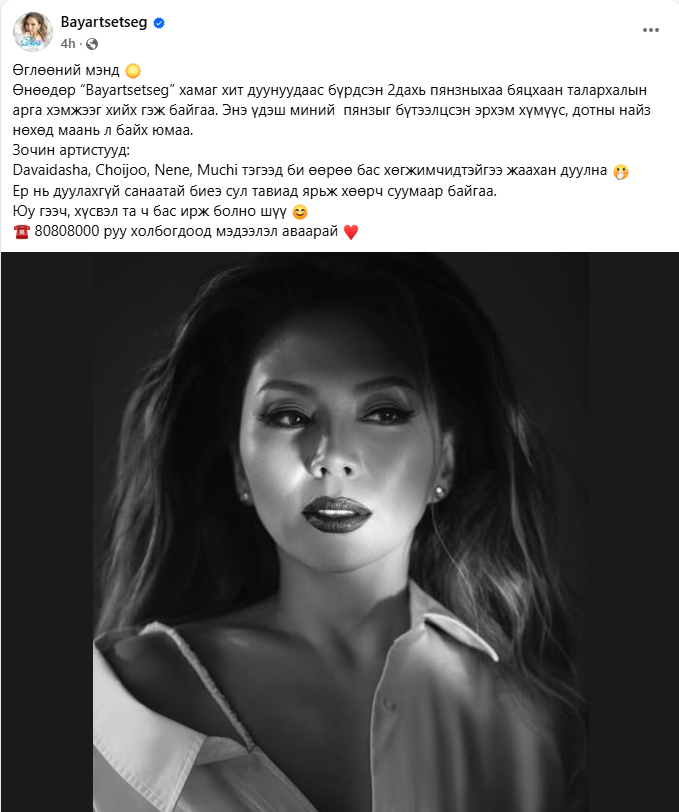Click the guest artist name Muchi
679x812 pixels.
point(218,170)
